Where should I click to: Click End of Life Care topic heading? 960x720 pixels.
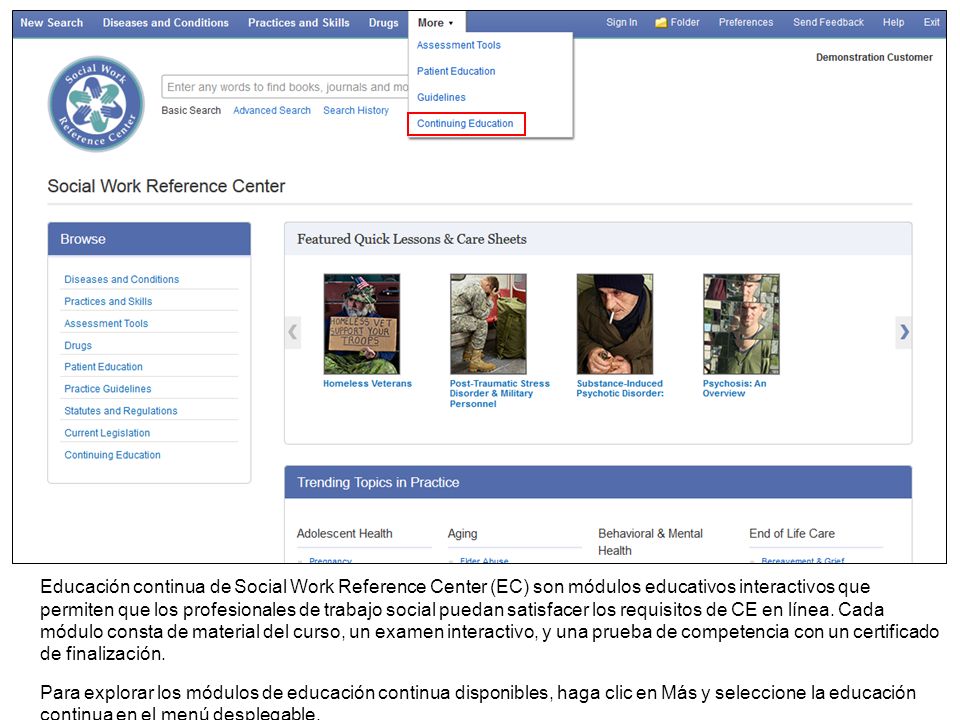pos(792,534)
